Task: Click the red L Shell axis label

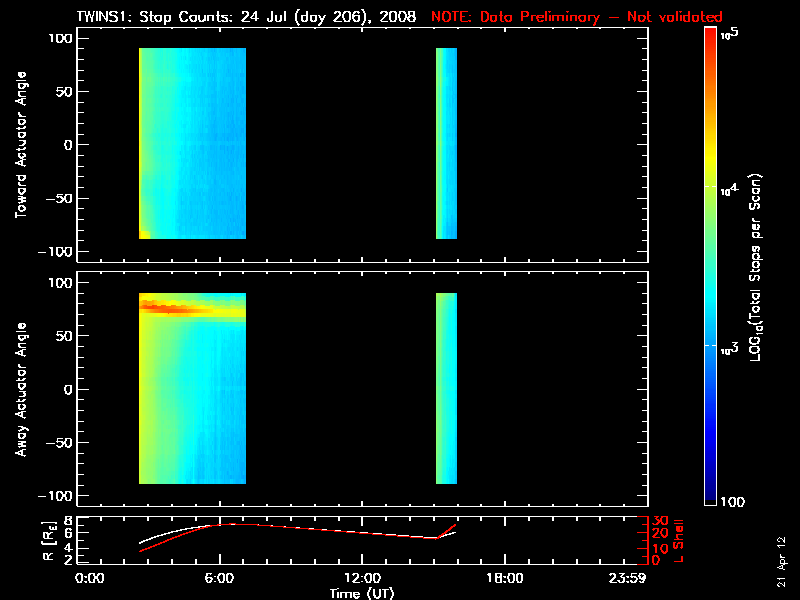Action: point(679,541)
